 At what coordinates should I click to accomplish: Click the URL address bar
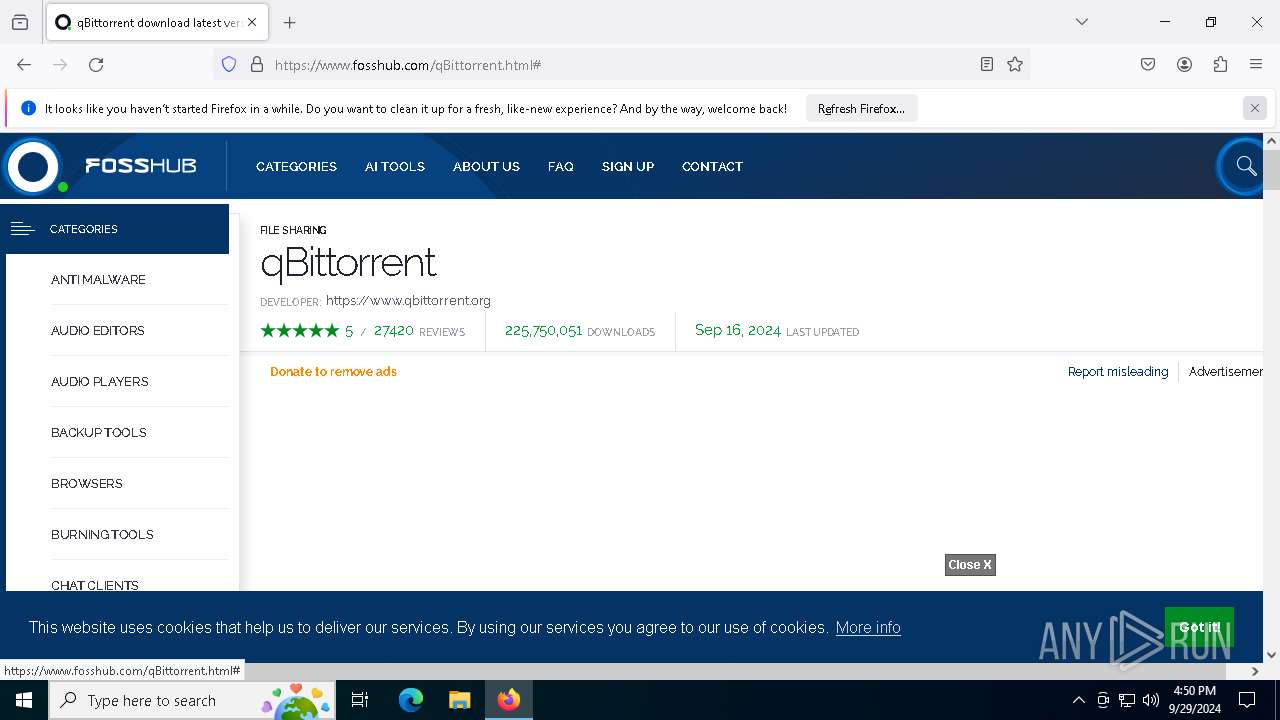click(x=620, y=65)
